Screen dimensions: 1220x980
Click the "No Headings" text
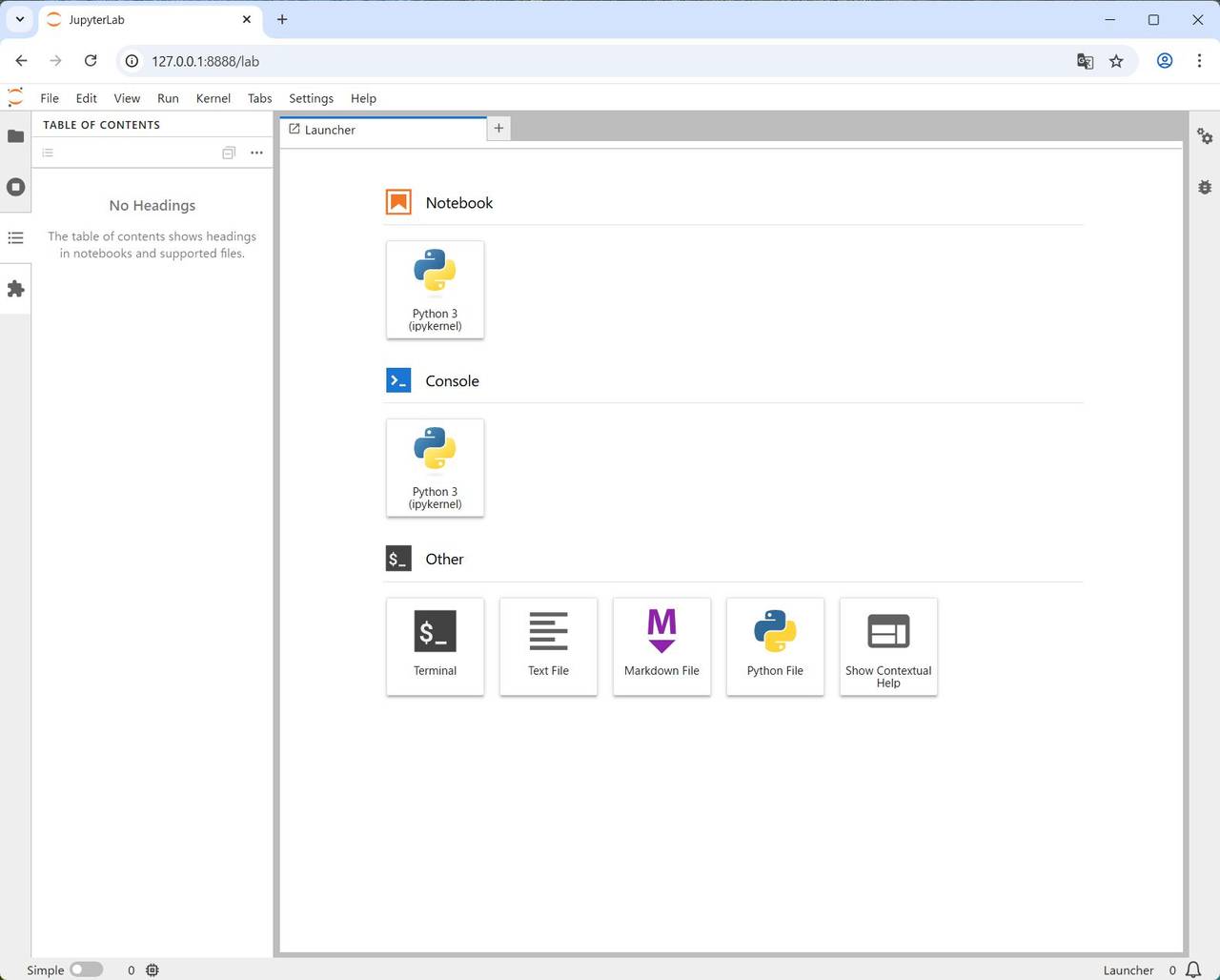(152, 205)
